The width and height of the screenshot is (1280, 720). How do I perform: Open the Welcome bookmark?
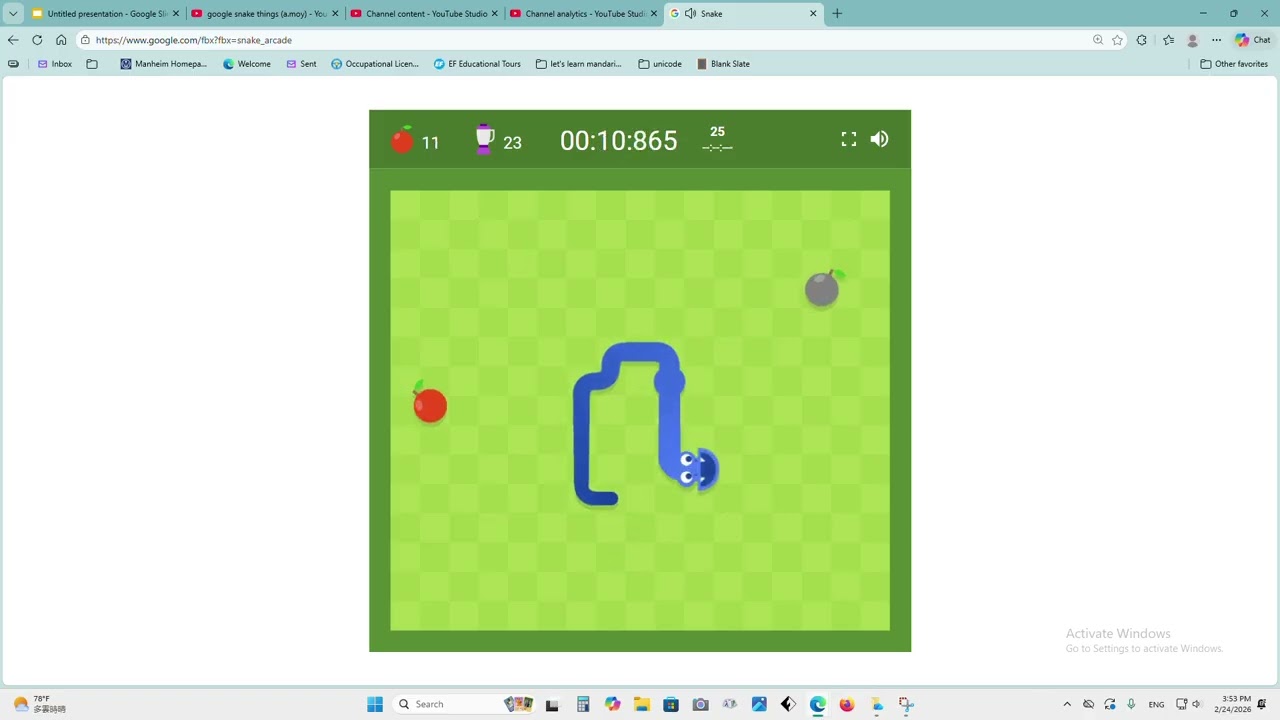[247, 64]
